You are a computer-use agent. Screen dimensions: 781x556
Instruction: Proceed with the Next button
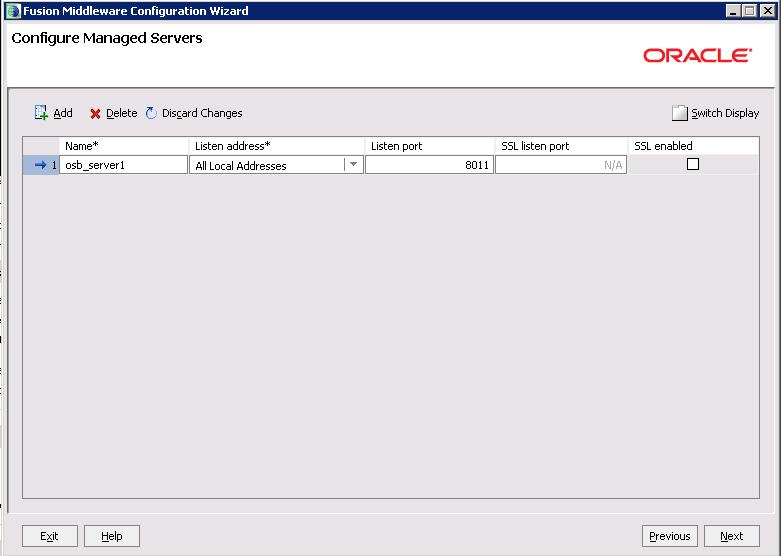pyautogui.click(x=732, y=536)
